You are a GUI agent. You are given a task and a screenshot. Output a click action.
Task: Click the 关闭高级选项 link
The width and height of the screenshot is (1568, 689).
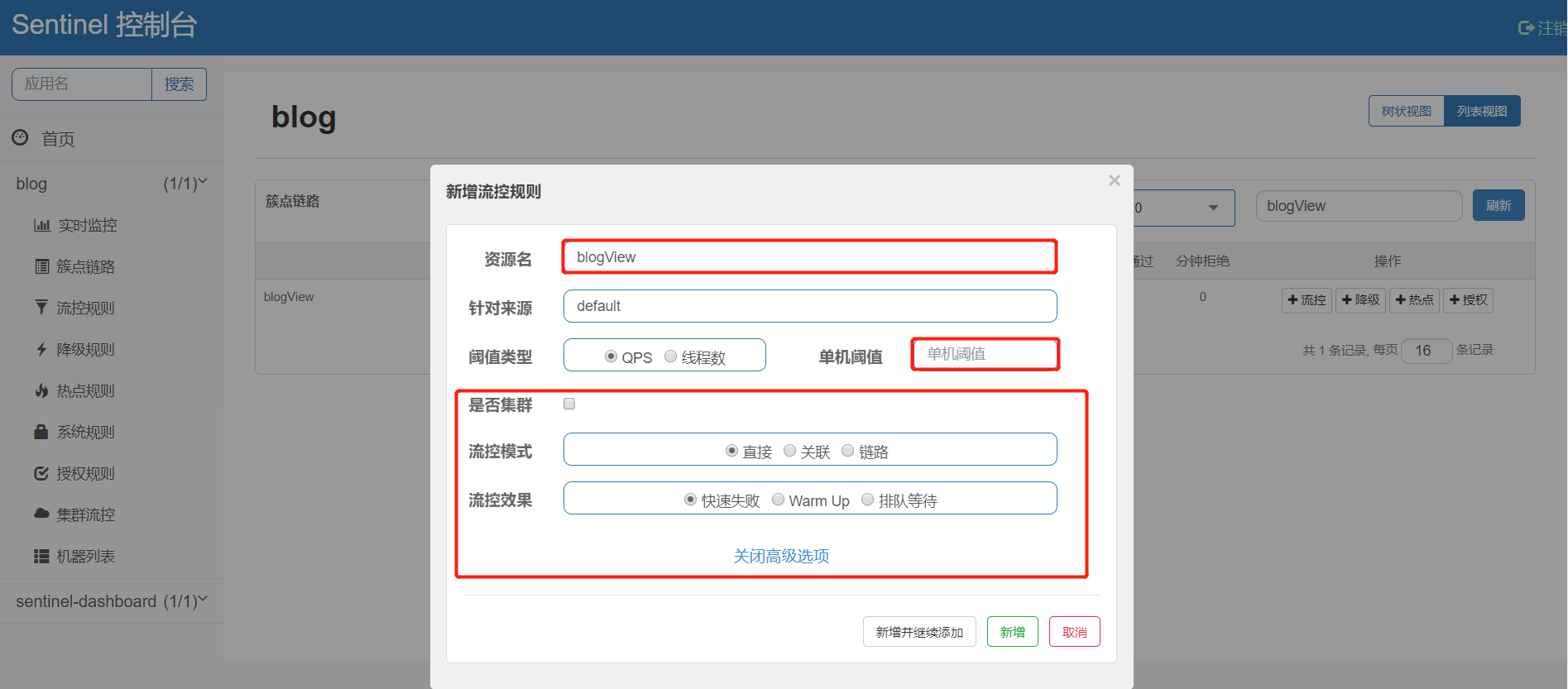pos(781,556)
